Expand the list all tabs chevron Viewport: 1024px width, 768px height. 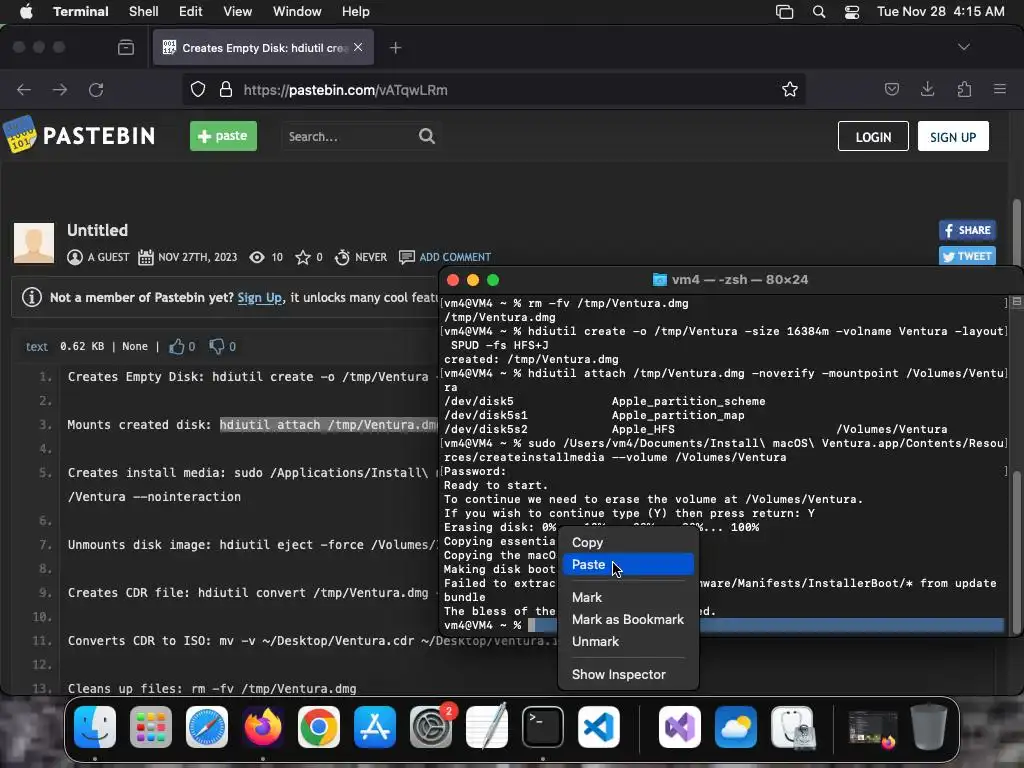click(x=964, y=47)
